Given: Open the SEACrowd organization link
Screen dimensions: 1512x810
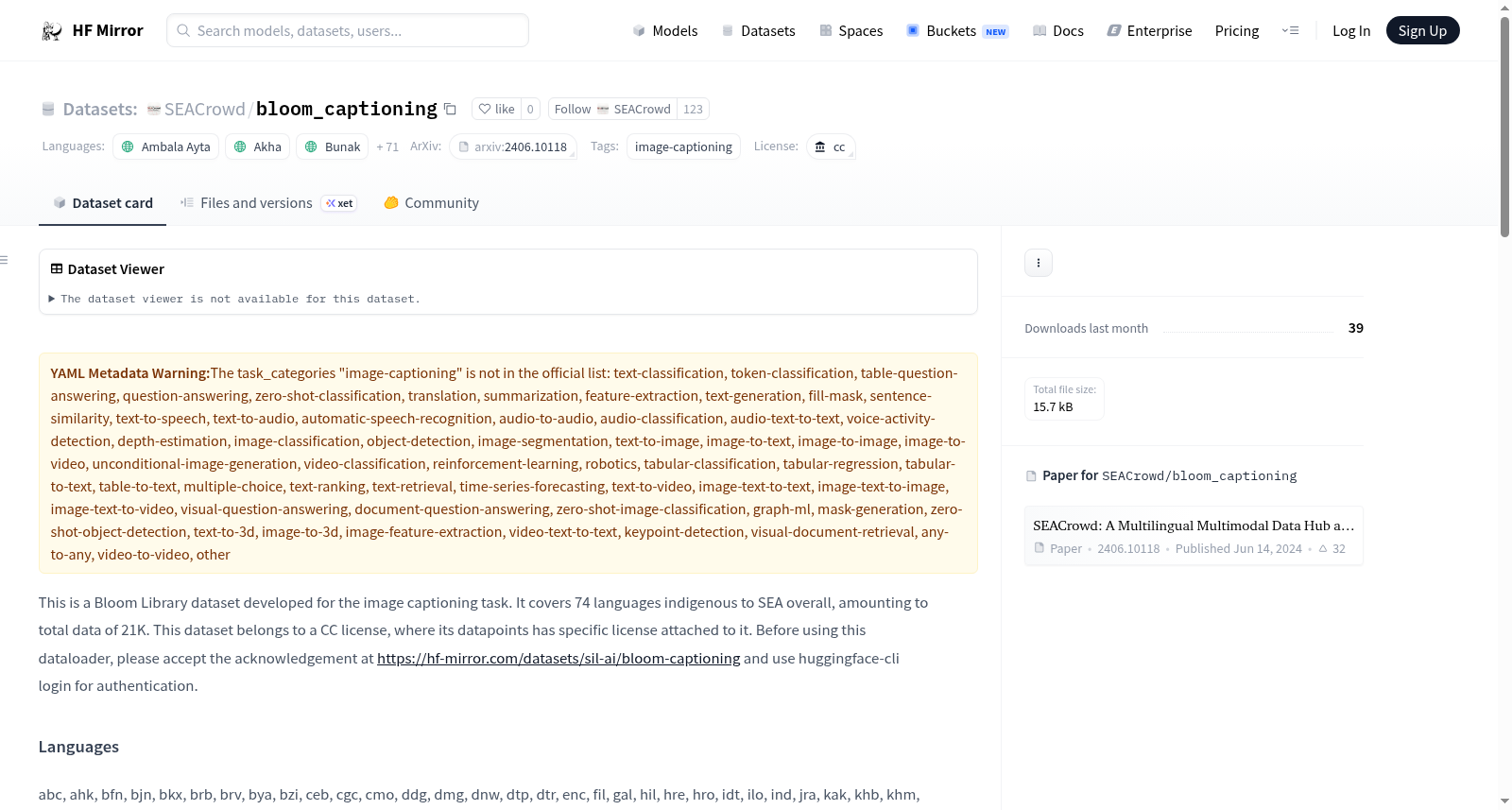Looking at the screenshot, I should point(204,110).
